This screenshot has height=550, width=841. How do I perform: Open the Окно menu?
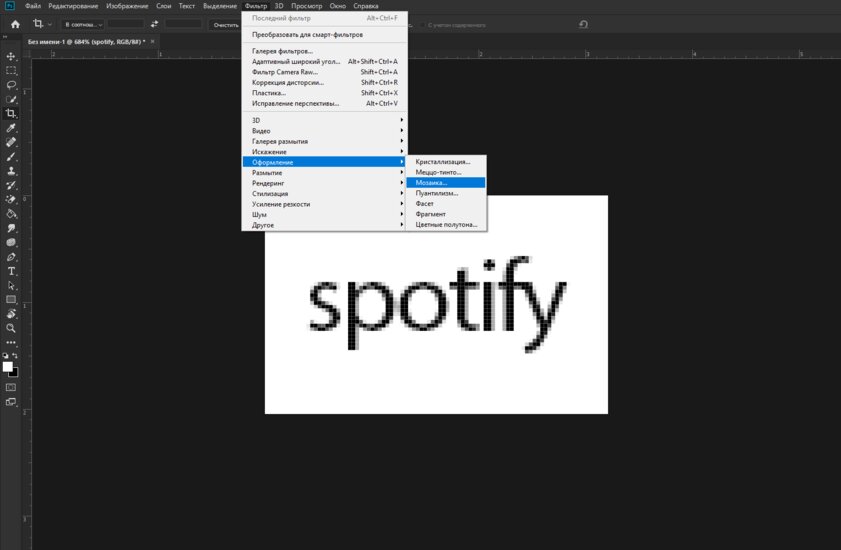pos(338,6)
